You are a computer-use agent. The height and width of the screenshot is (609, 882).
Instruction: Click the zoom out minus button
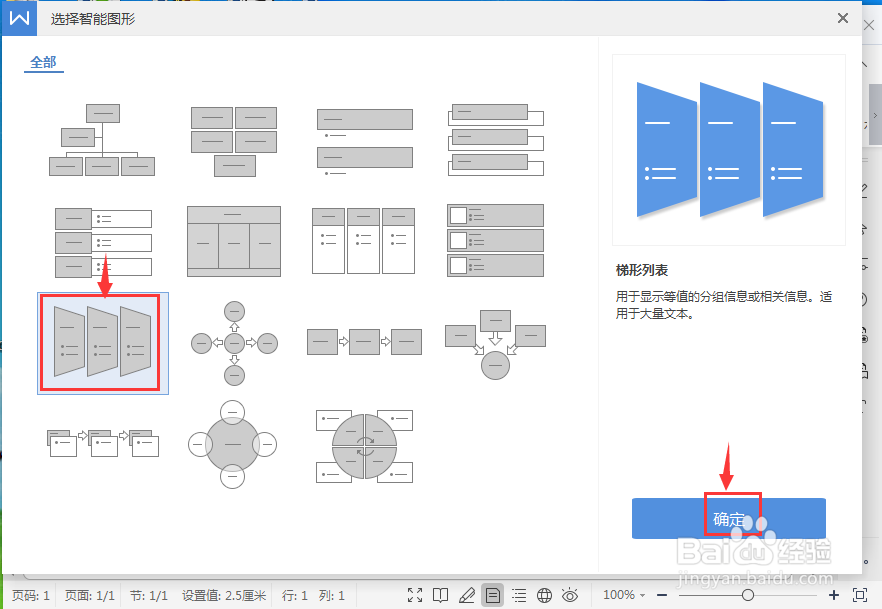tap(662, 595)
